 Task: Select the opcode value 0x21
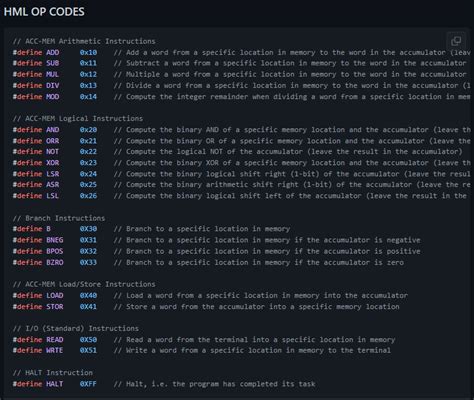coord(88,141)
